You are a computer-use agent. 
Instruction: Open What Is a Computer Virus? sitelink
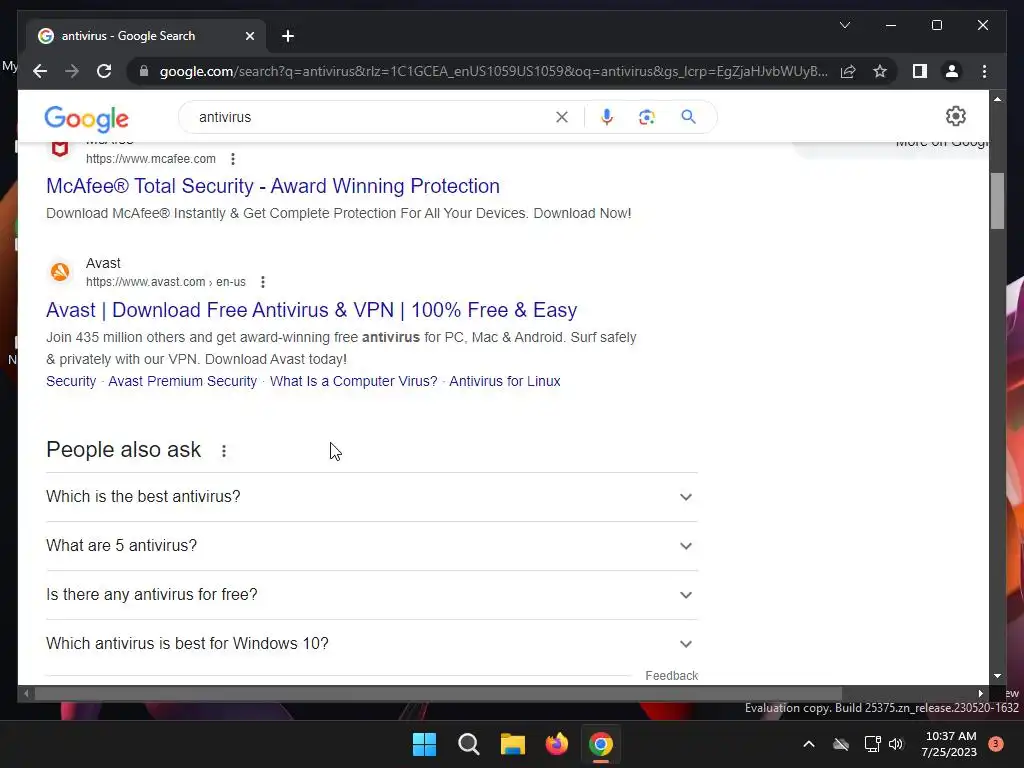[353, 381]
